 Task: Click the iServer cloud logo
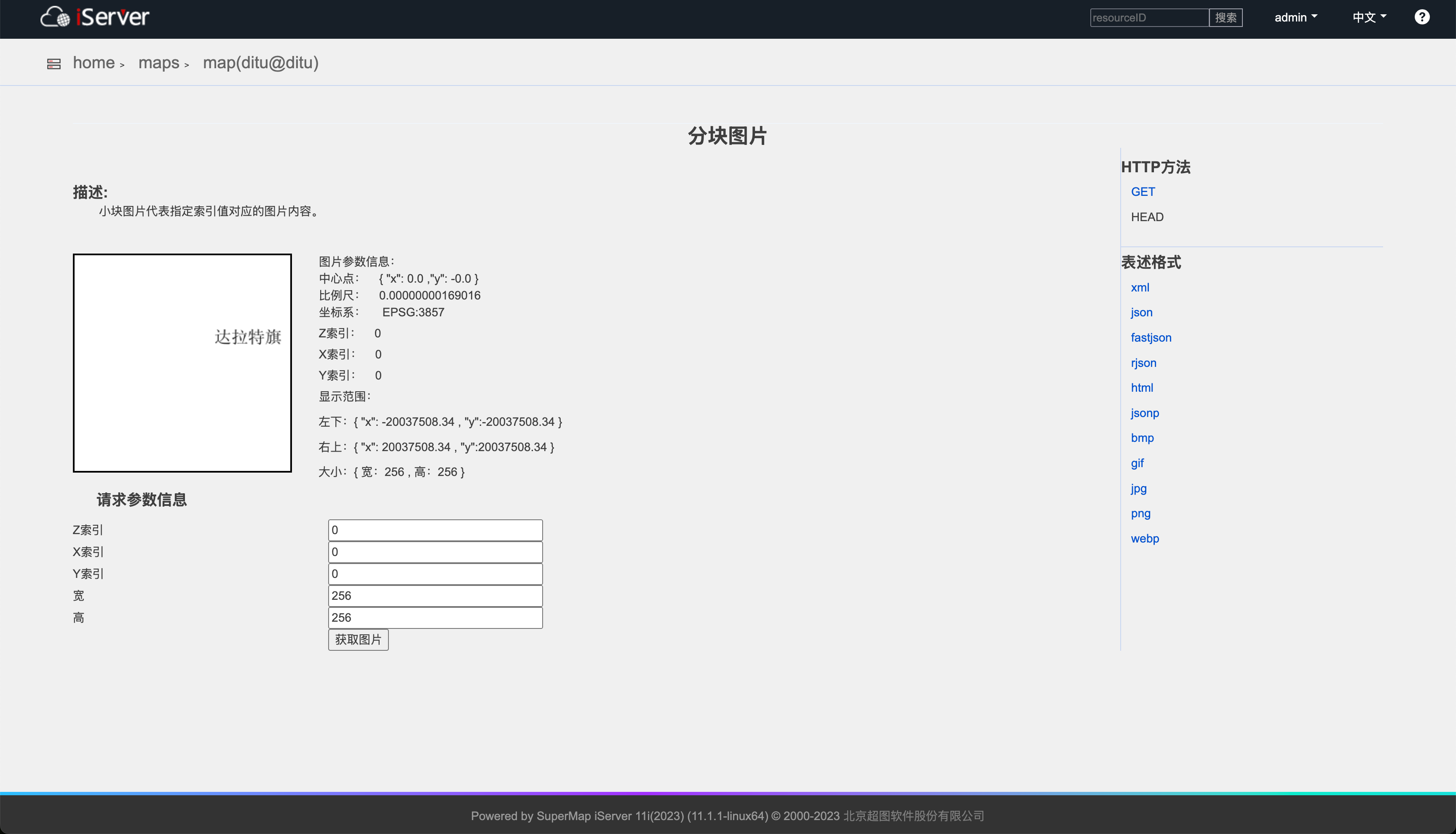point(95,17)
